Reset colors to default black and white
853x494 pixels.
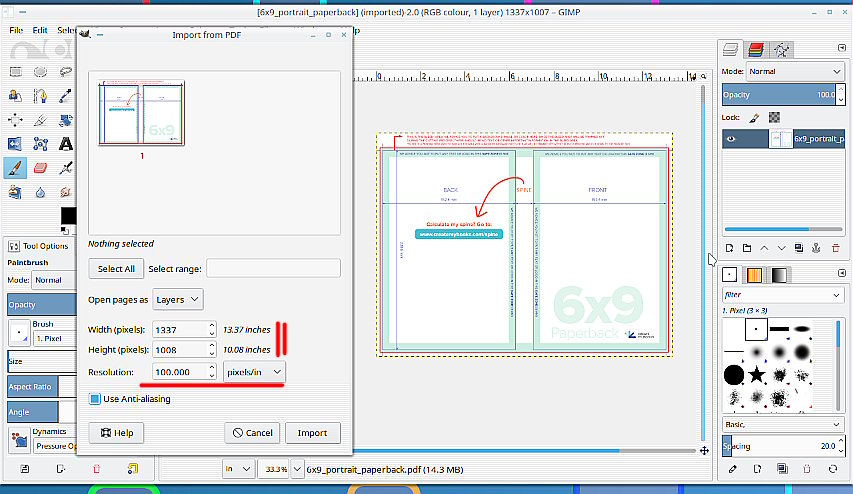click(x=65, y=231)
